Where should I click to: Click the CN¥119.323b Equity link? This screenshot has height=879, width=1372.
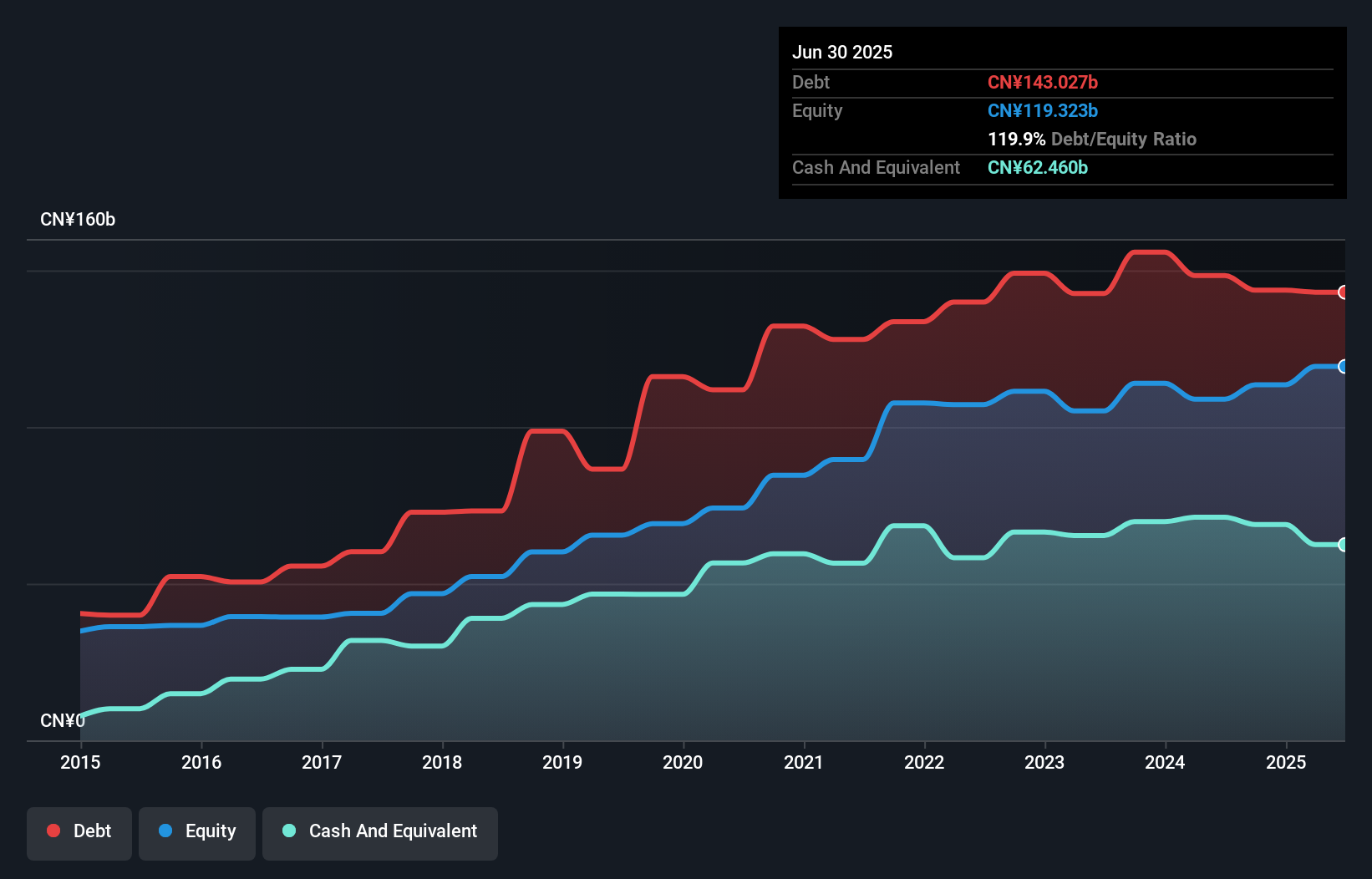coord(1043,110)
